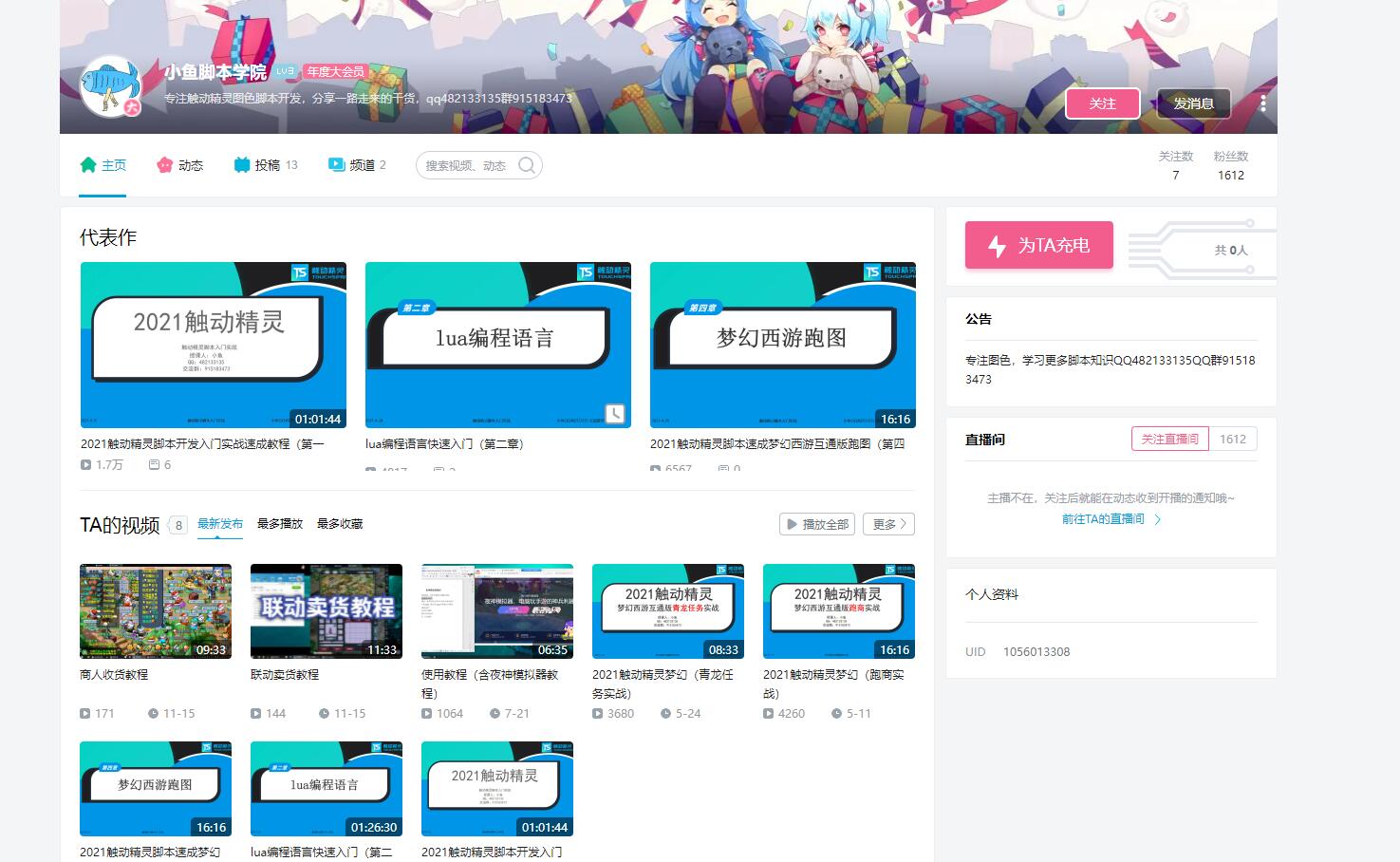Image resolution: width=1400 pixels, height=862 pixels.
Task: Open the 01:26:30 lua编程语言 thumbnail
Action: [x=327, y=789]
